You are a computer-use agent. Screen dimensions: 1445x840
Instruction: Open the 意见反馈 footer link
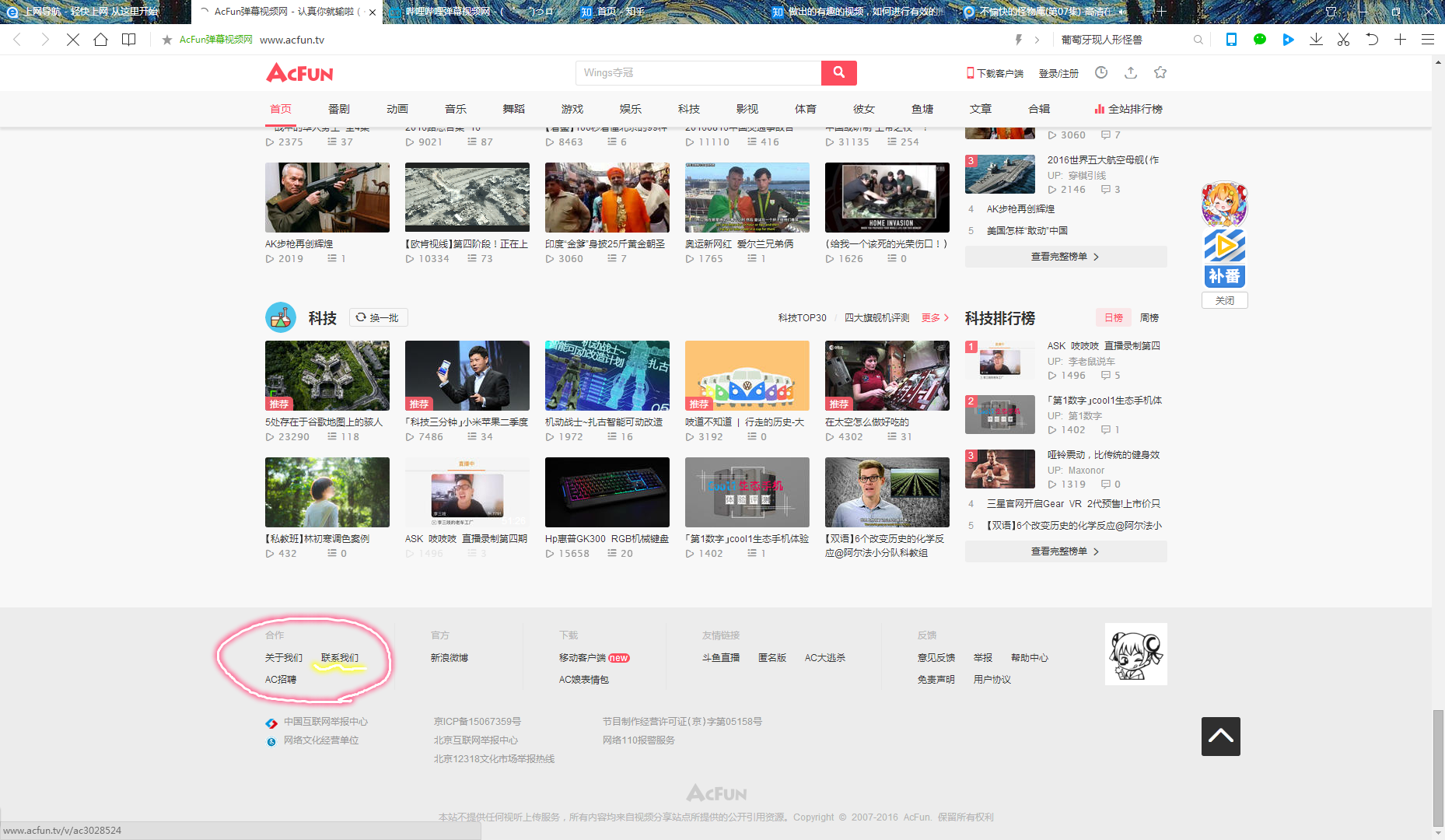coord(936,658)
